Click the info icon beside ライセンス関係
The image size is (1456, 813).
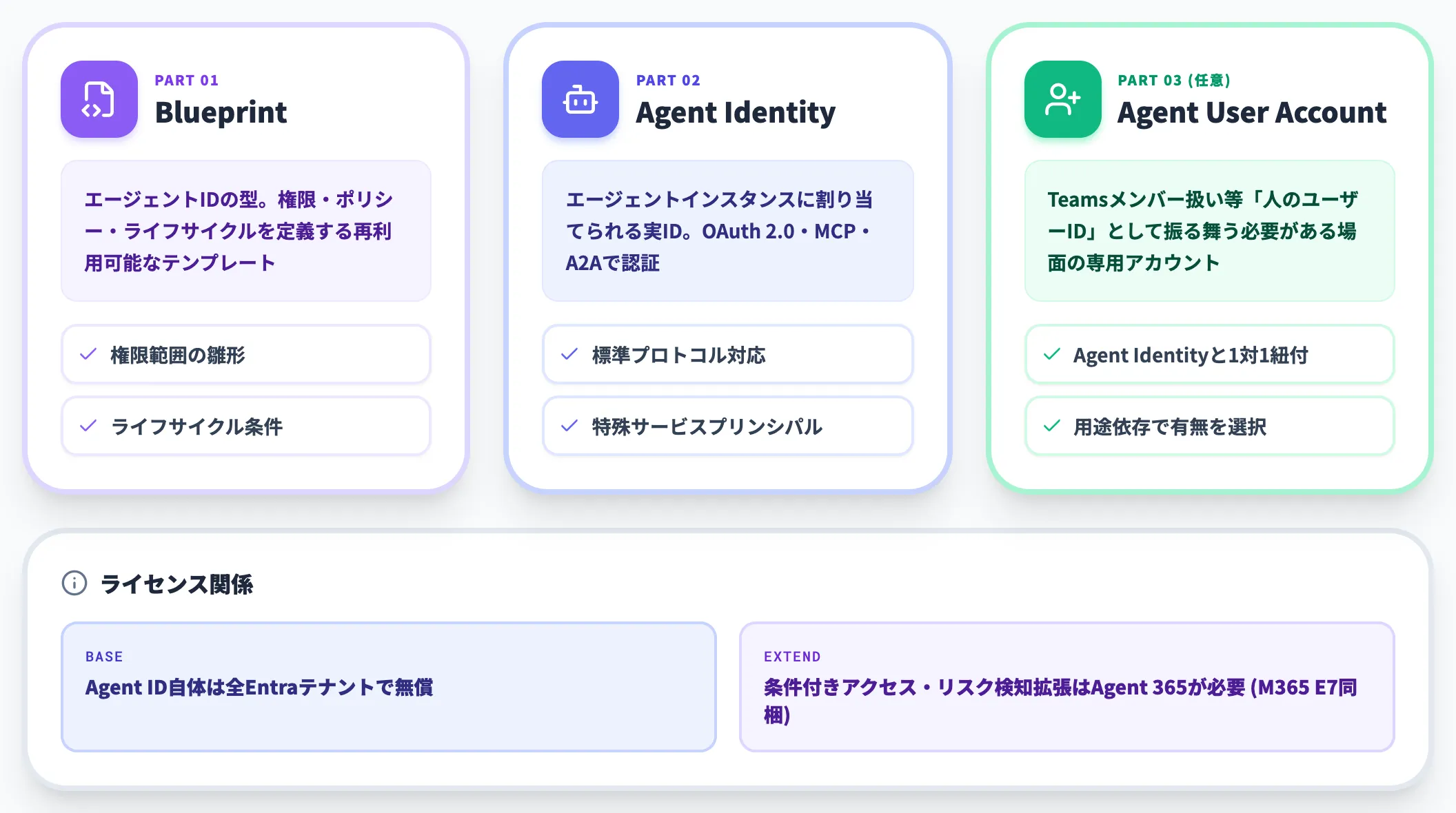click(x=74, y=583)
